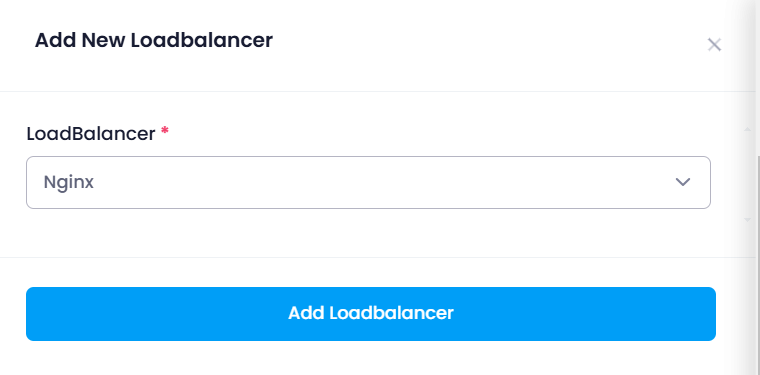Click empty area left of chevron in select

tap(388, 182)
